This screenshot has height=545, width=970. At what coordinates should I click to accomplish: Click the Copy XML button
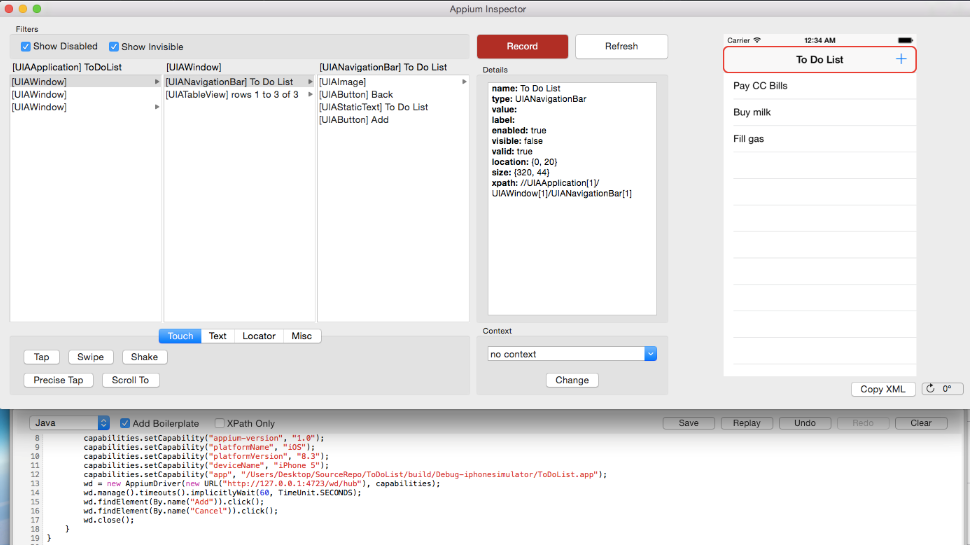(x=883, y=389)
